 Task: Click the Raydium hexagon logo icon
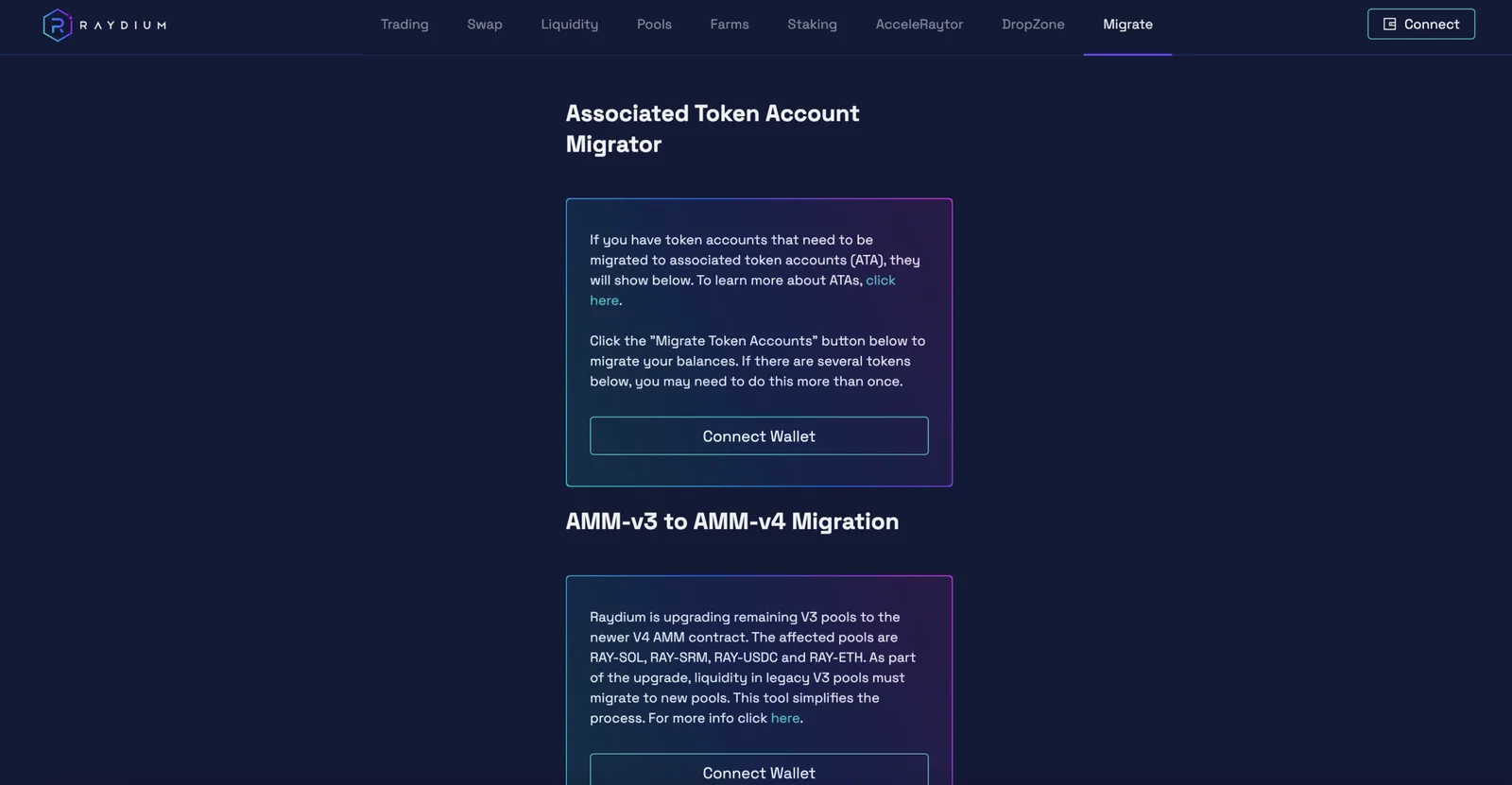click(58, 25)
